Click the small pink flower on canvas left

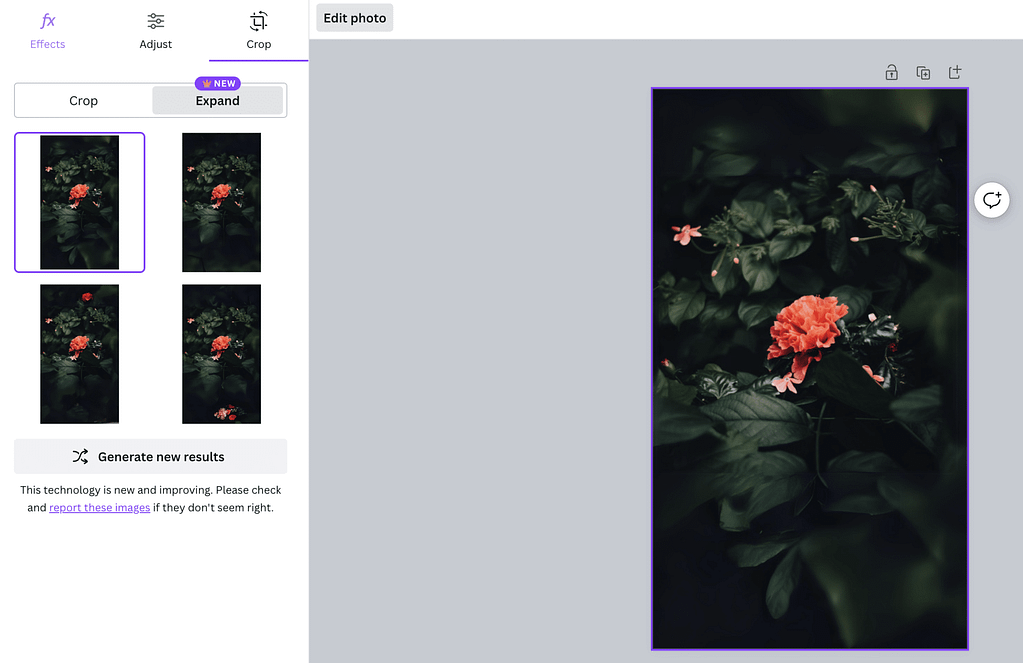click(x=686, y=234)
